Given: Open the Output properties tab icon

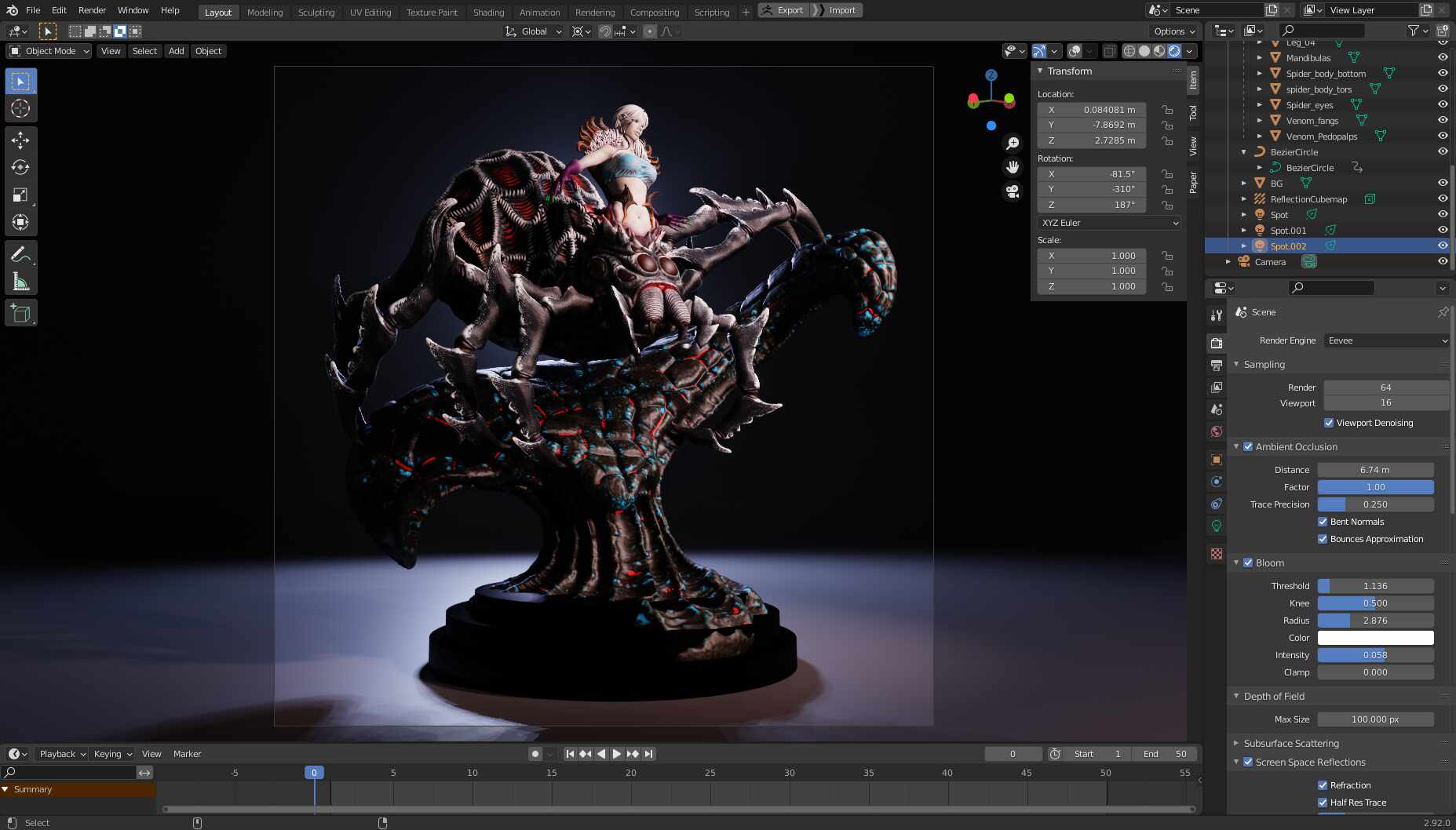Looking at the screenshot, I should [1217, 365].
